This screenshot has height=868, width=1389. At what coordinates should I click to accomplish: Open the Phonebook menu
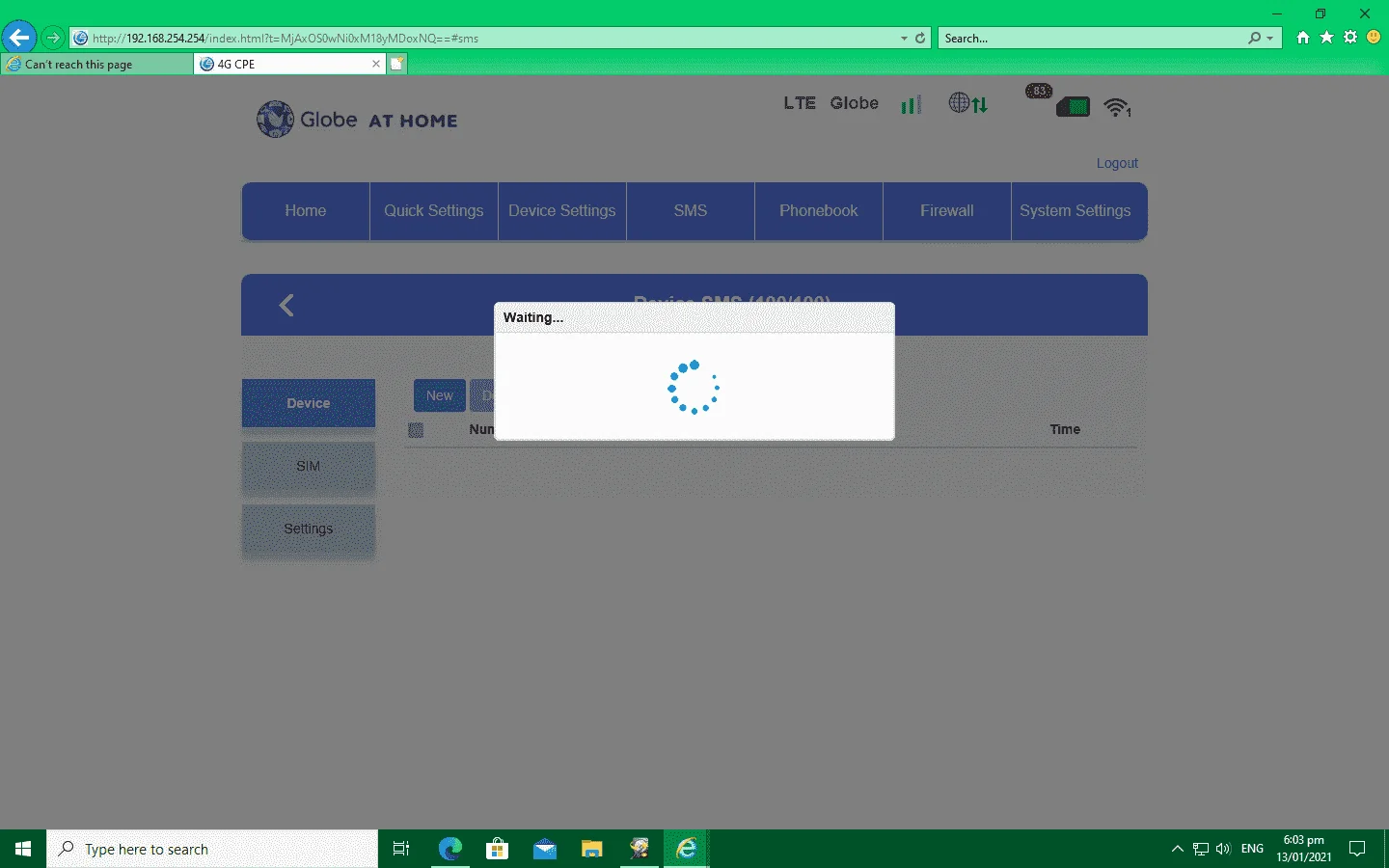(819, 211)
